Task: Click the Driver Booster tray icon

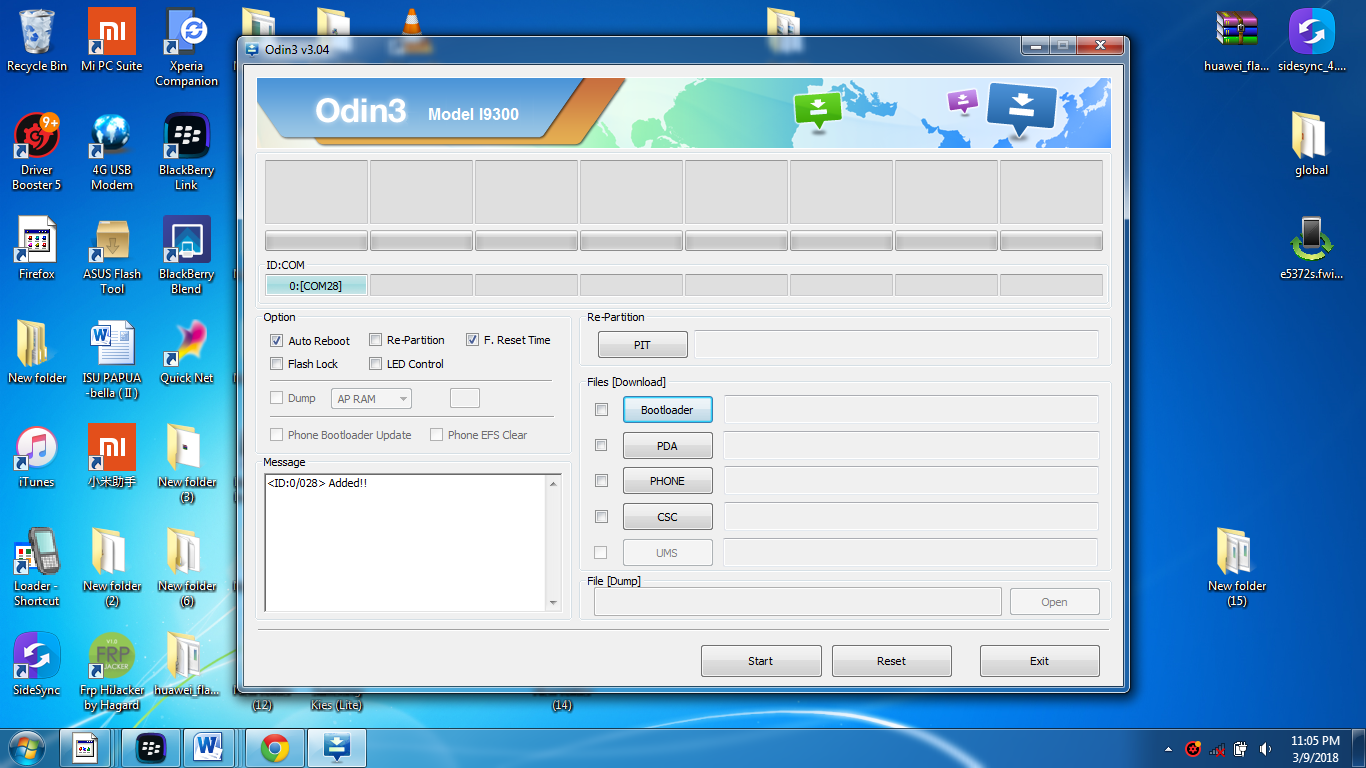Action: point(1193,748)
